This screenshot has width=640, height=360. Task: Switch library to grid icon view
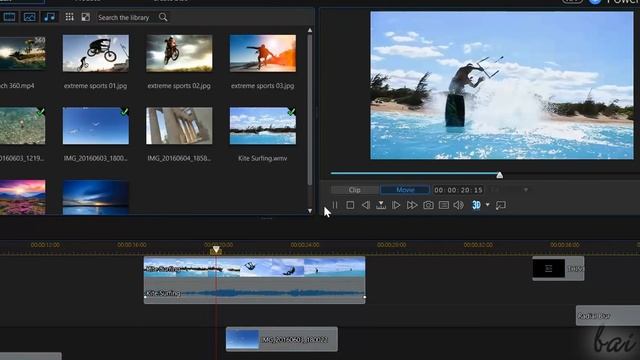(69, 17)
